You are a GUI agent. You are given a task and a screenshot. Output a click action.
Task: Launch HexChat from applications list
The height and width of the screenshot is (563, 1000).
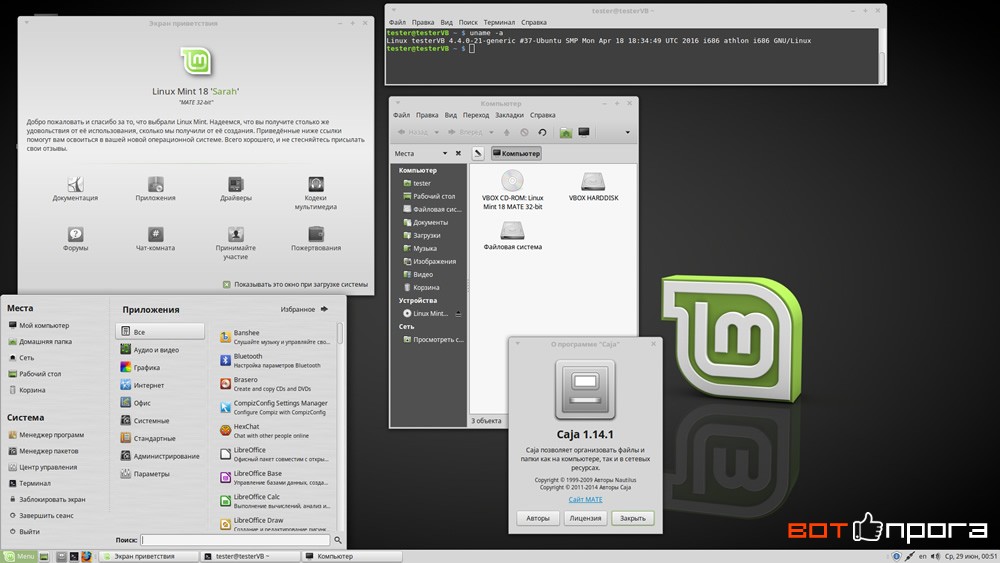point(276,431)
